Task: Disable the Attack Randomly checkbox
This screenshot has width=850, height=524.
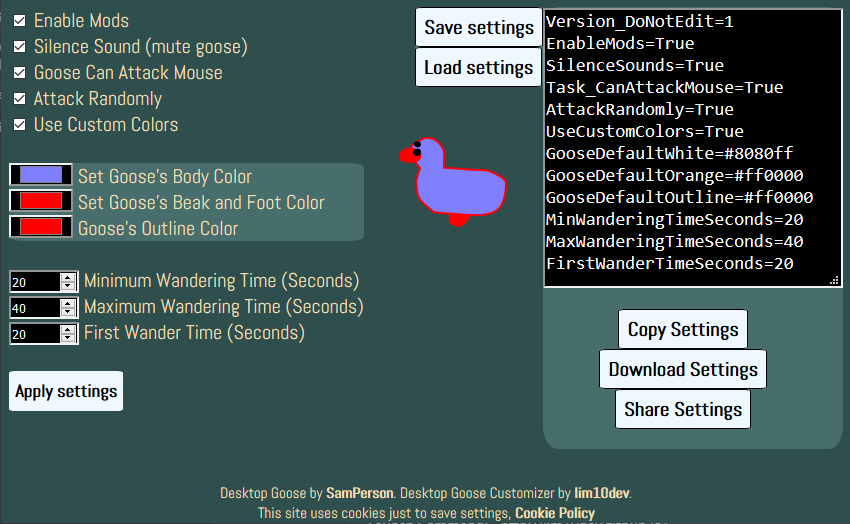Action: click(x=20, y=99)
